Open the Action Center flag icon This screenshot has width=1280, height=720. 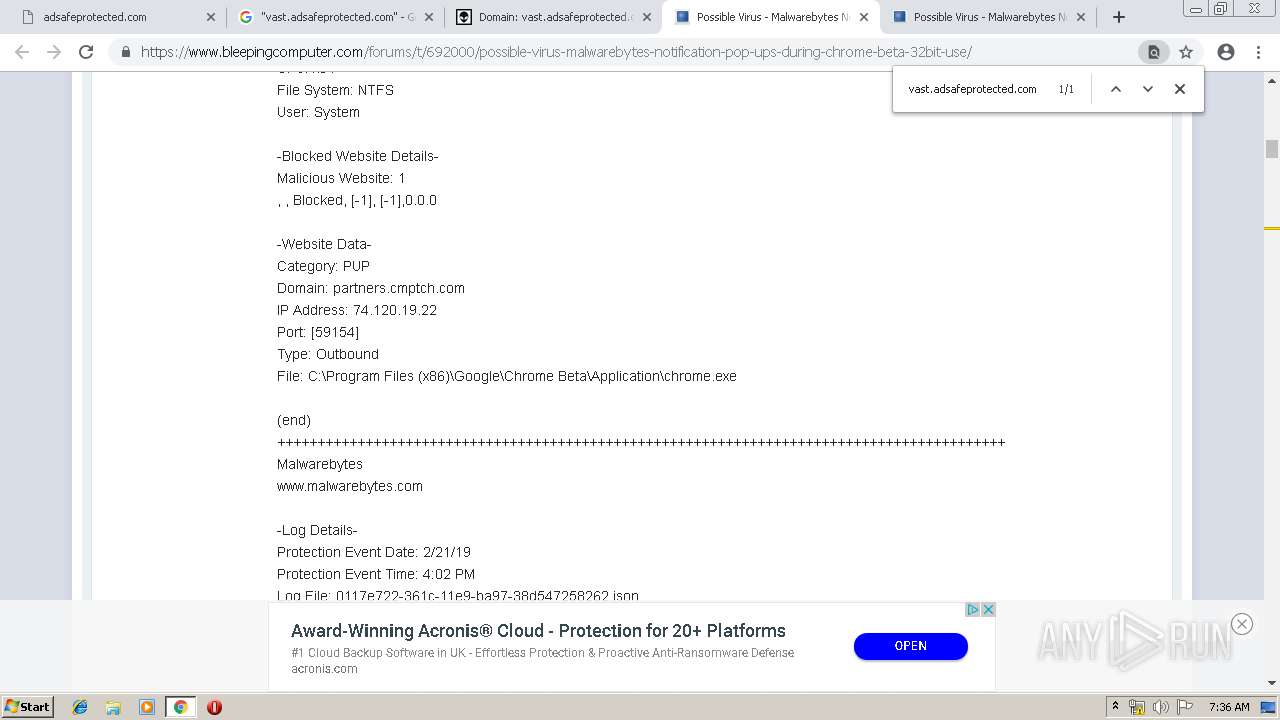coord(1183,707)
